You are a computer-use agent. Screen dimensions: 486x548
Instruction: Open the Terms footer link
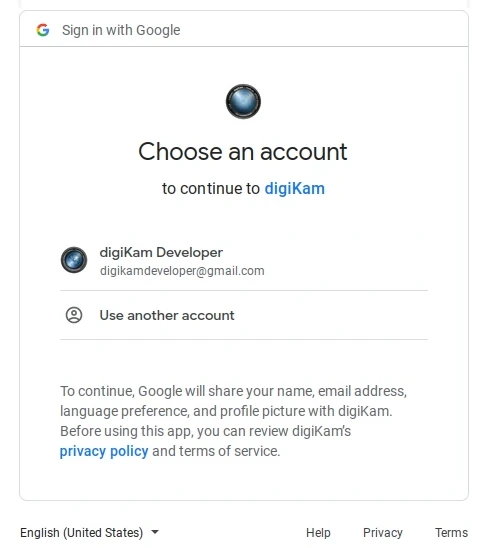[451, 533]
